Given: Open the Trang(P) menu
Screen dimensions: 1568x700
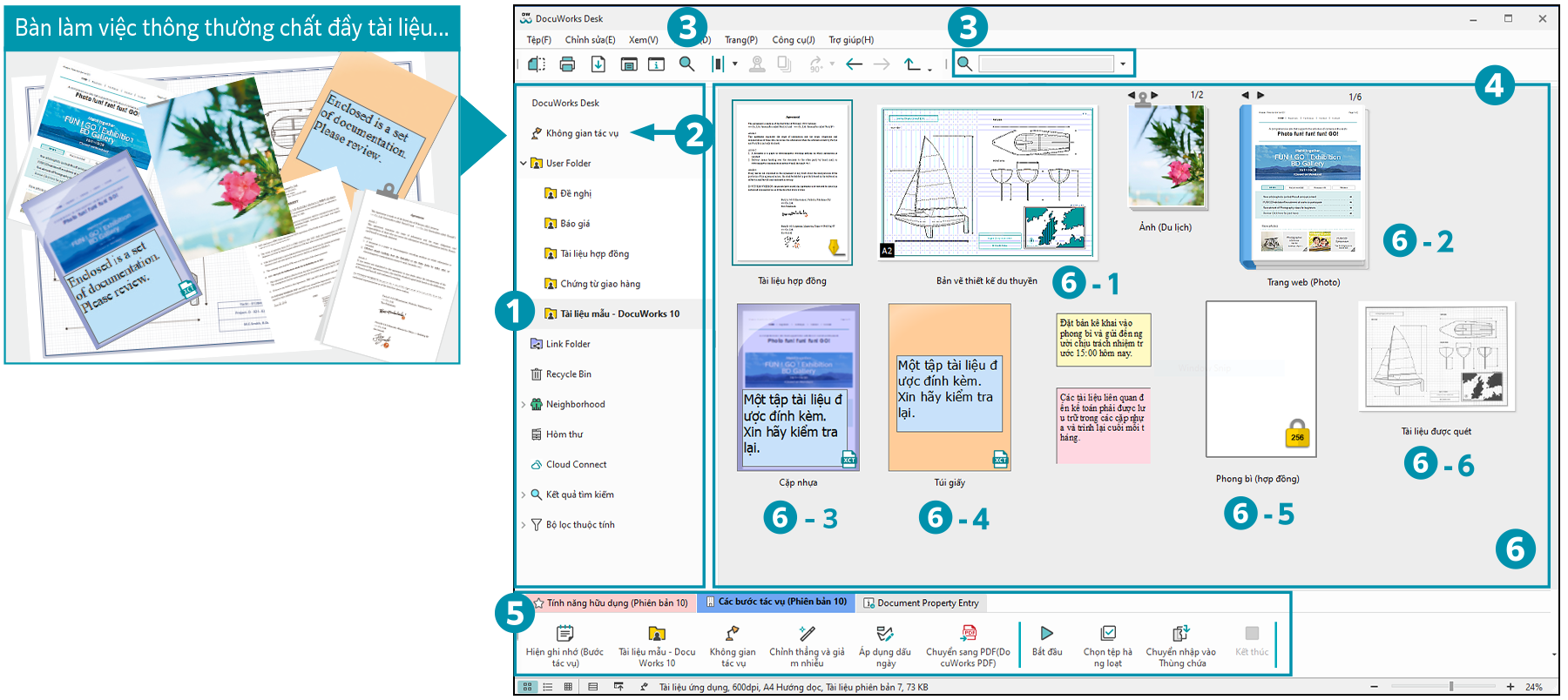Looking at the screenshot, I should 741,40.
